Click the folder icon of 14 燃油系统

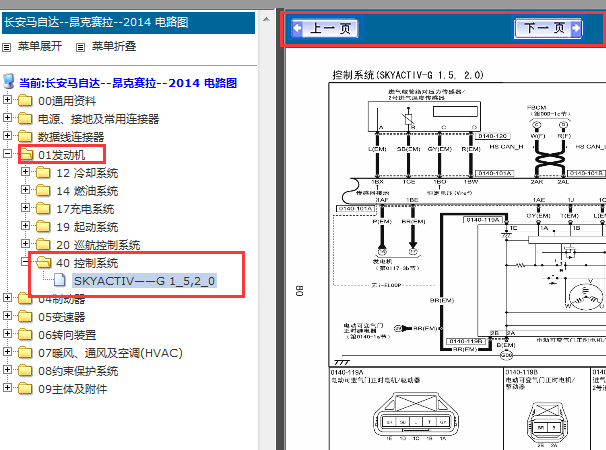(43, 191)
